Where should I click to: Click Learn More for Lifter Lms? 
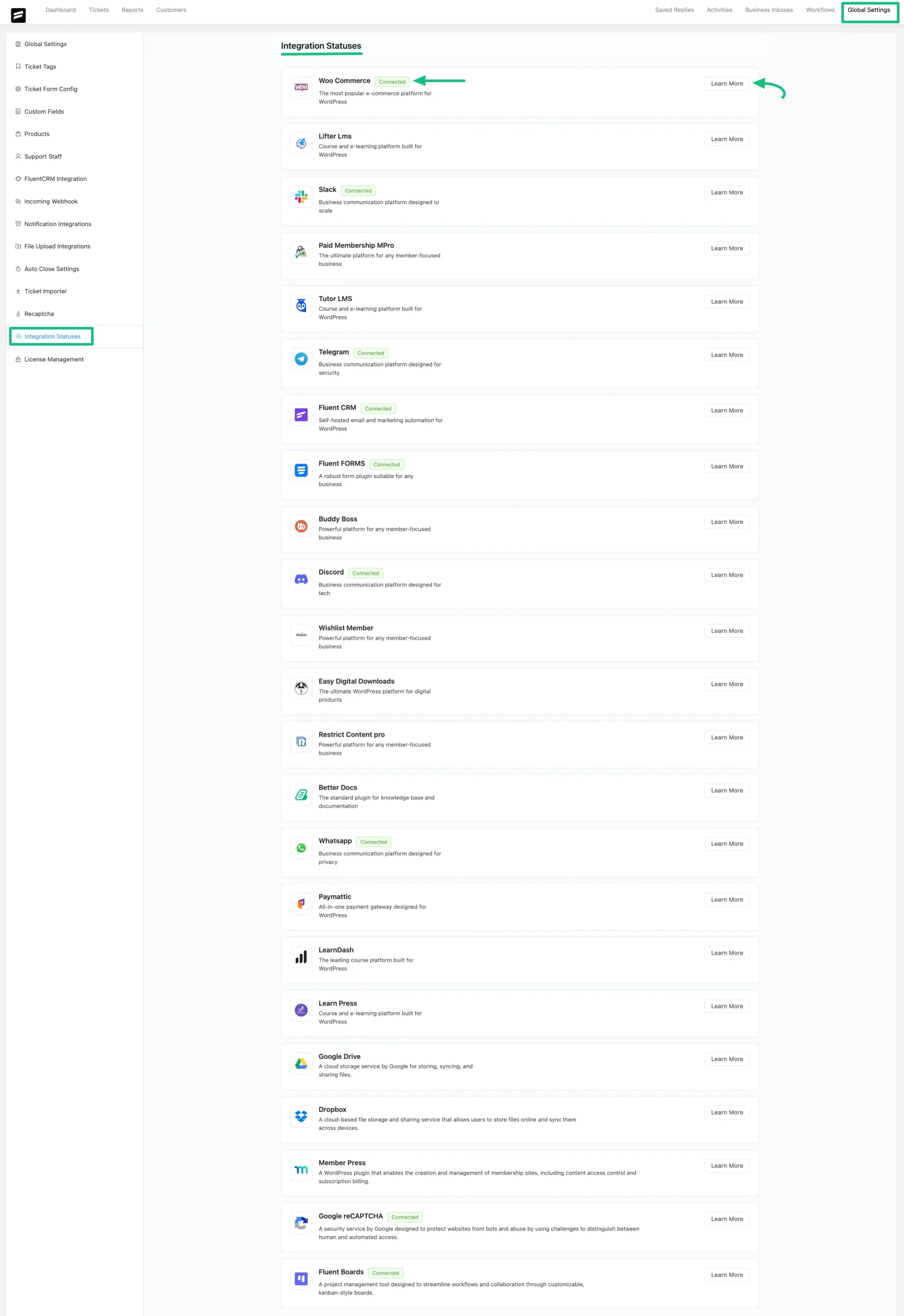tap(727, 139)
